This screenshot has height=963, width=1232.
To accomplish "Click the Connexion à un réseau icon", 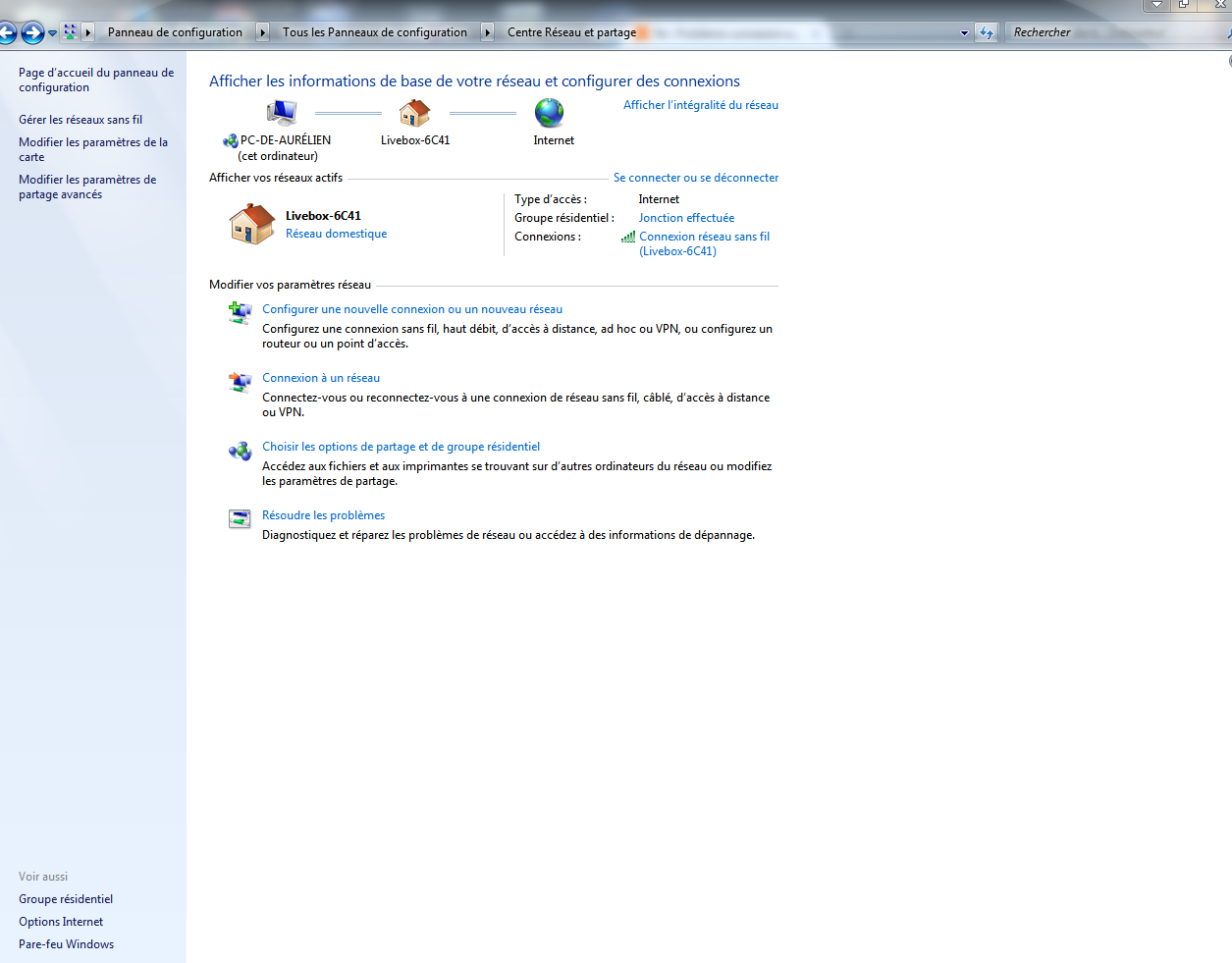I will pos(241,382).
